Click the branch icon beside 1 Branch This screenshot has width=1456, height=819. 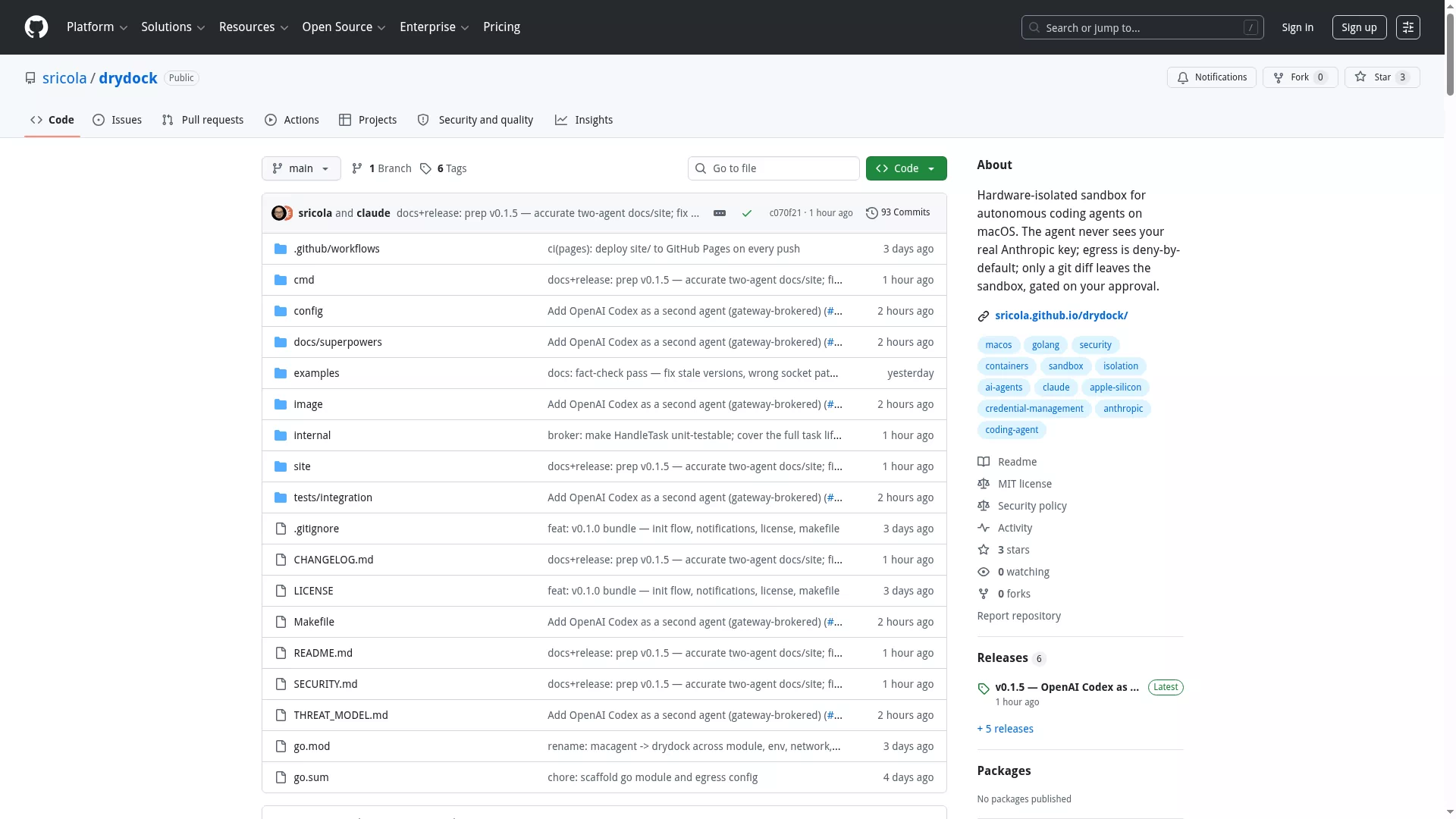click(357, 168)
